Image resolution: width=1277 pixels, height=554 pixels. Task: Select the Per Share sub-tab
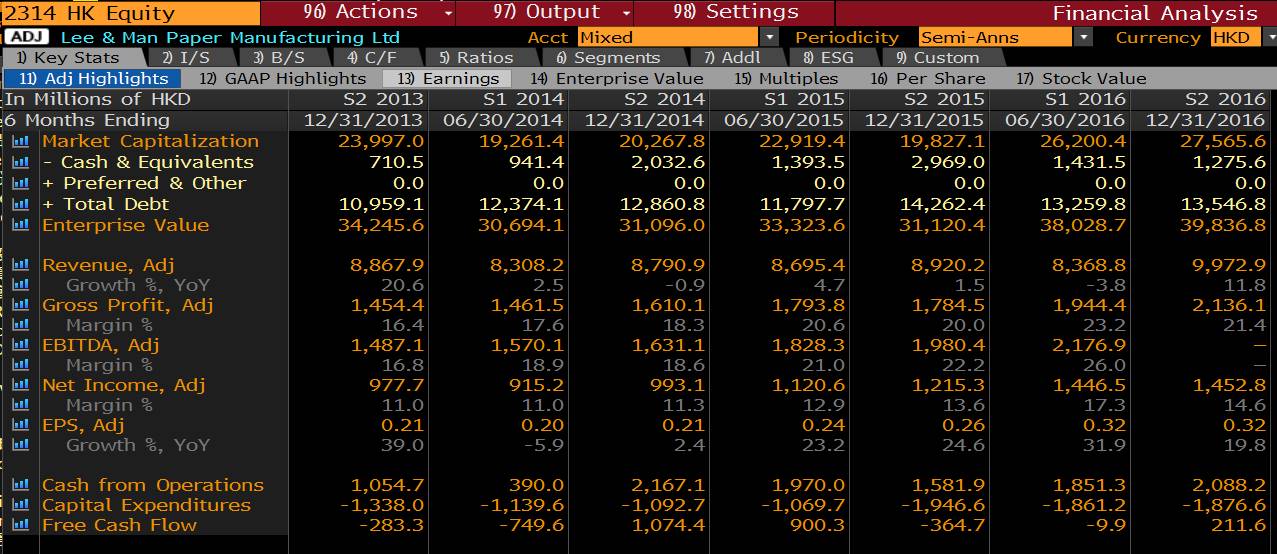(927, 78)
